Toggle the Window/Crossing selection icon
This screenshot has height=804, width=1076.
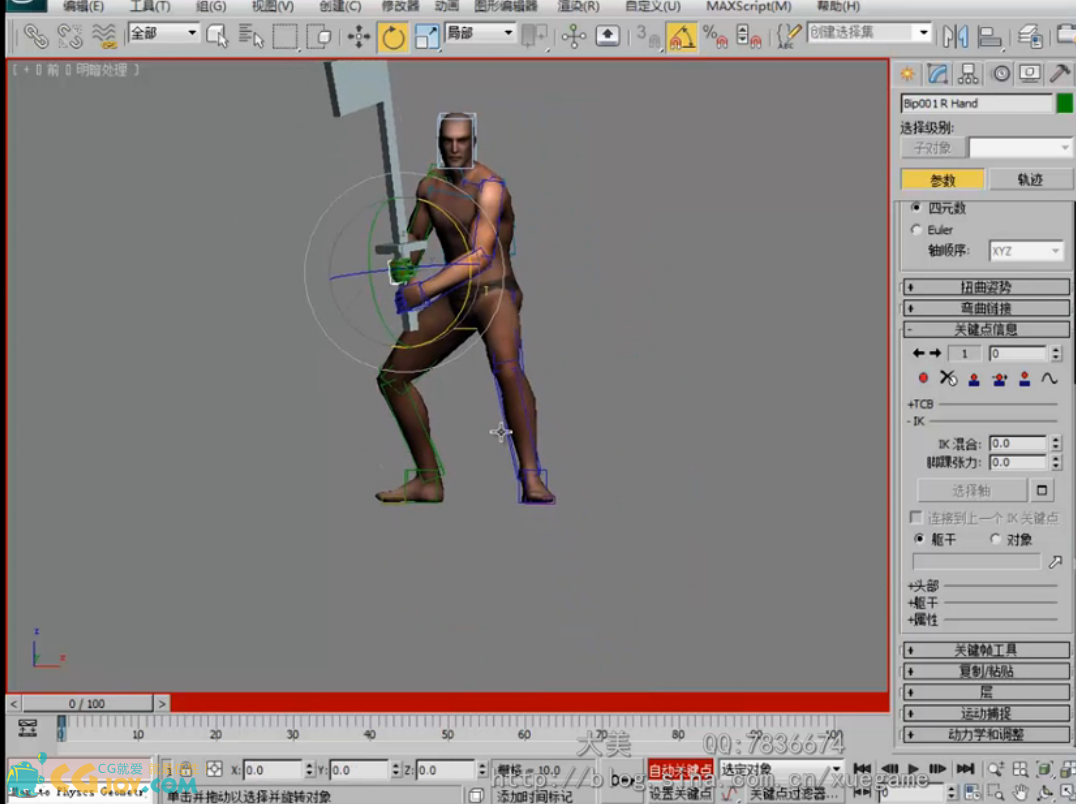[x=319, y=35]
